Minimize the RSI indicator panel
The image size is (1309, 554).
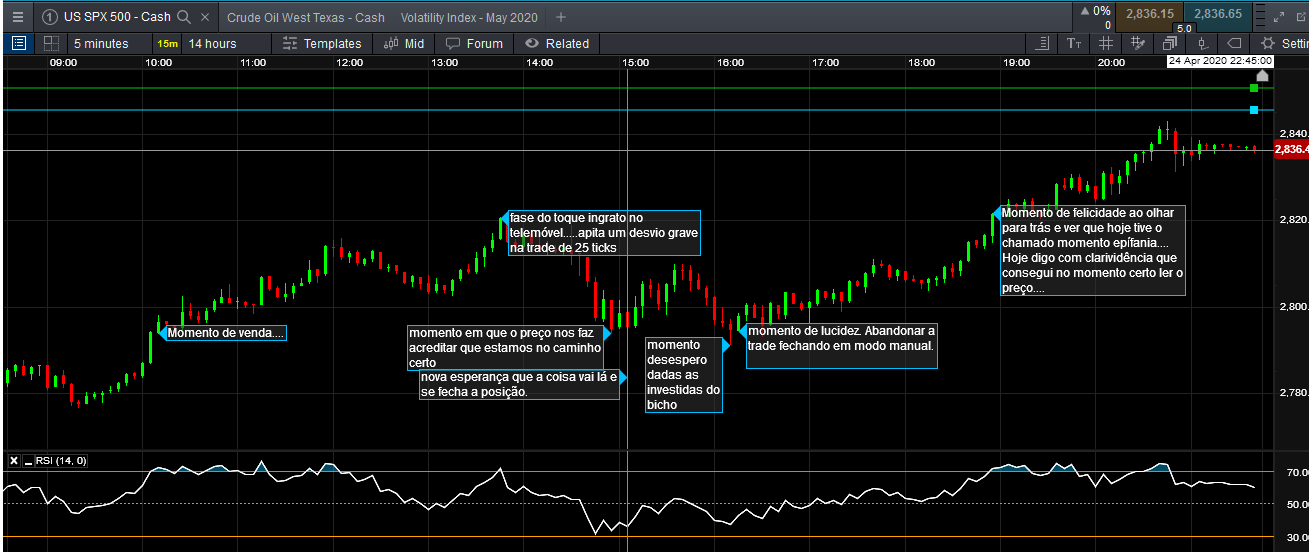point(28,461)
